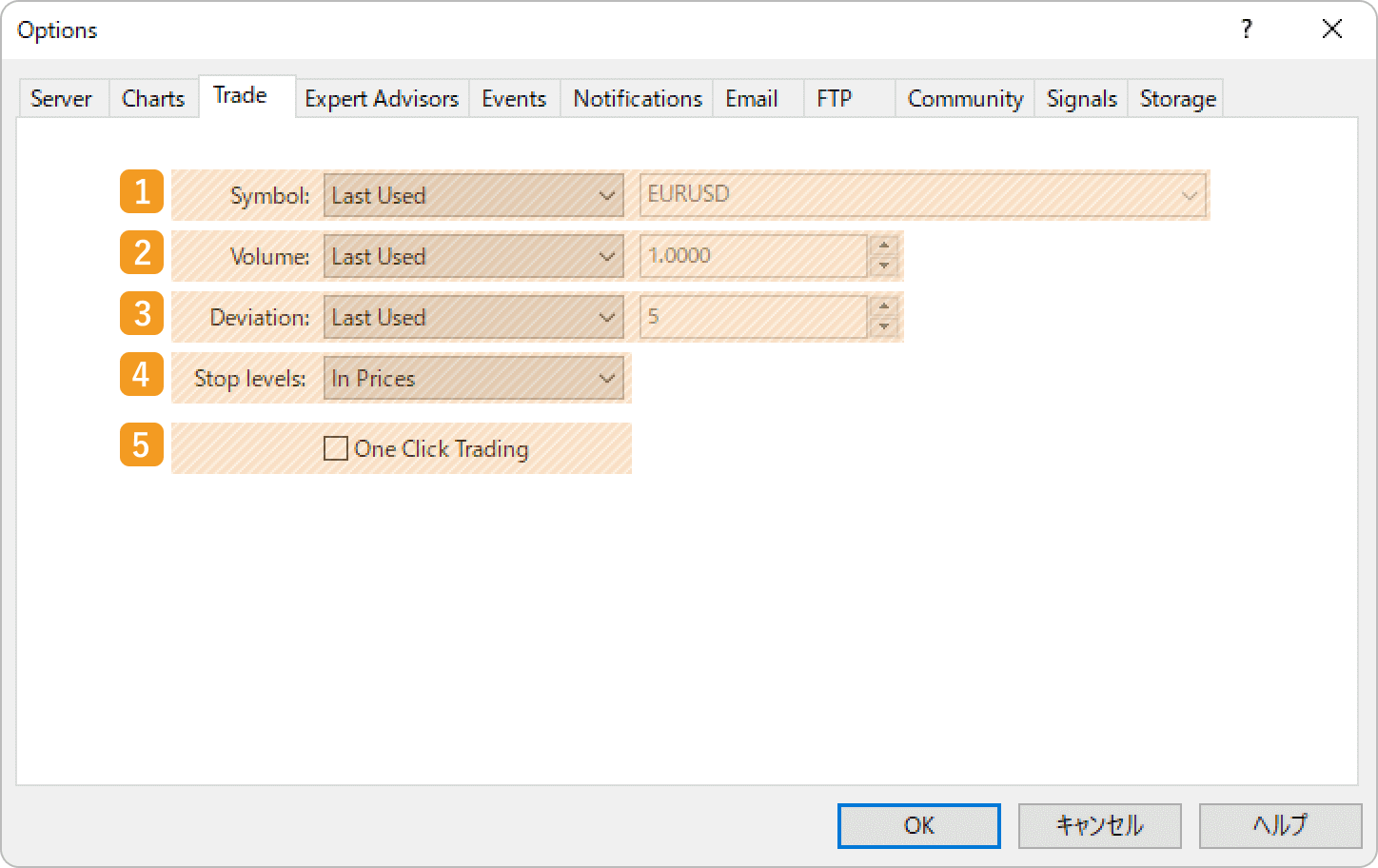Click the question mark help icon in title bar
The width and height of the screenshot is (1378, 868).
click(1246, 30)
